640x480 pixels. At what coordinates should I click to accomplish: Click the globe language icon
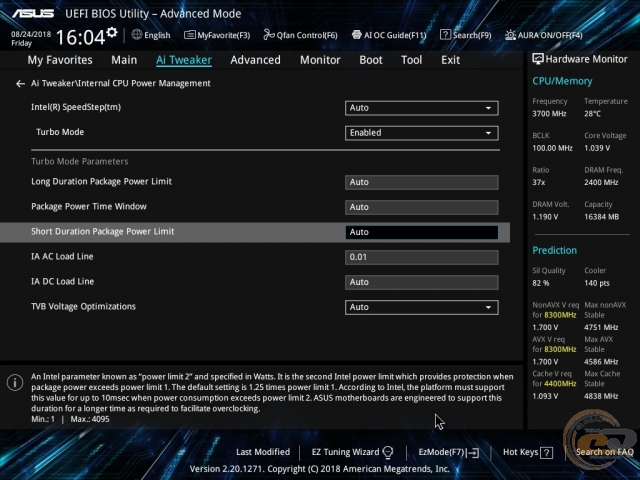coord(137,35)
